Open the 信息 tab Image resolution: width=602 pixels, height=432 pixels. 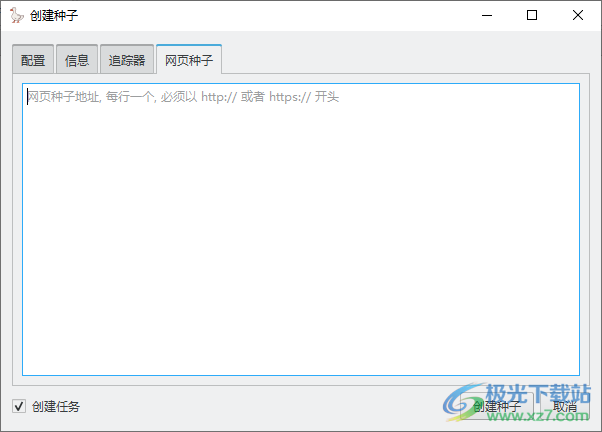77,60
